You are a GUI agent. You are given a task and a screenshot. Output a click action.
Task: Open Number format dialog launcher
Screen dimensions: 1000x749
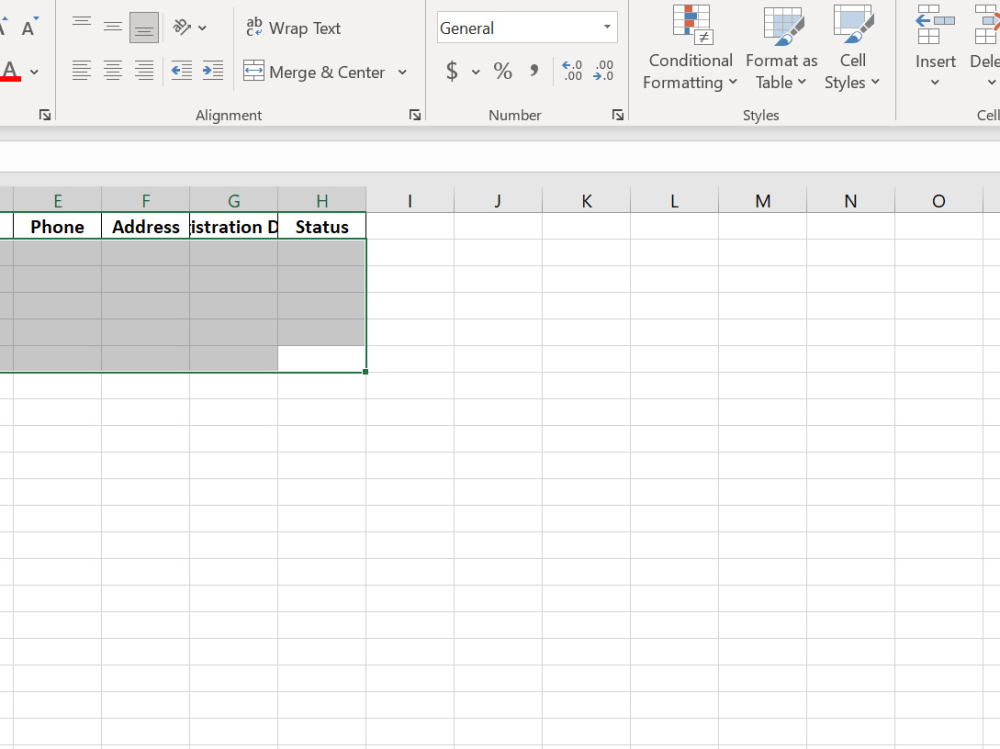[617, 115]
